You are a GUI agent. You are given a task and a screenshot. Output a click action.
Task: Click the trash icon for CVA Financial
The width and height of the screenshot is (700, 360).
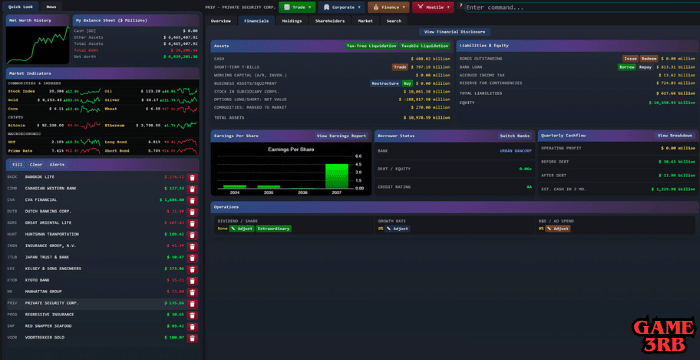point(192,201)
